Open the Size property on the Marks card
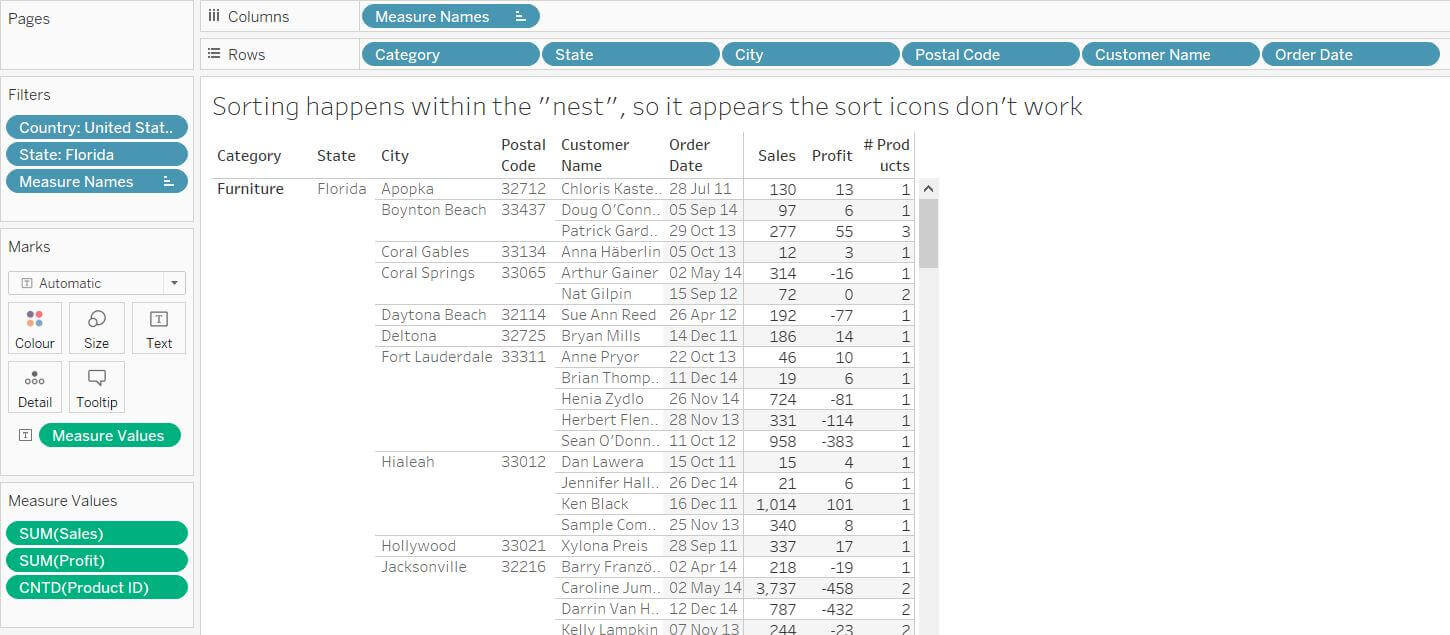 (x=96, y=328)
